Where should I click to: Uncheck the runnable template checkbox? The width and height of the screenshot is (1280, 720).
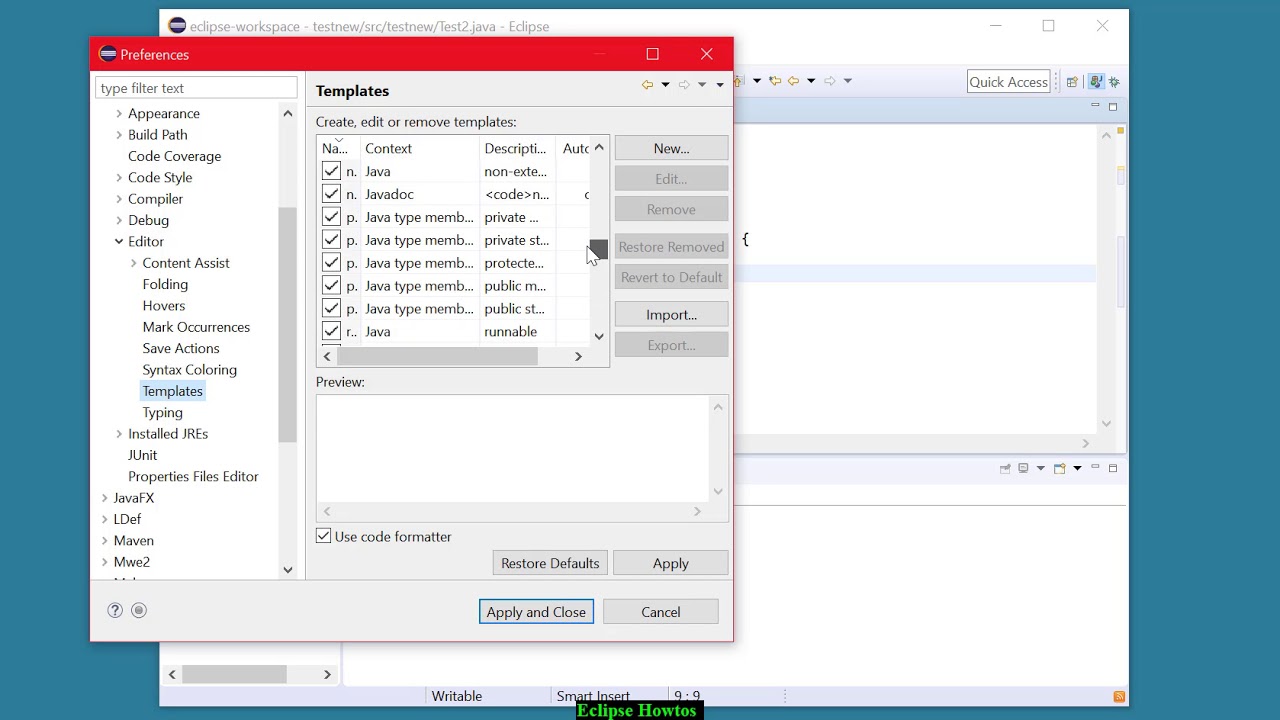[x=331, y=331]
